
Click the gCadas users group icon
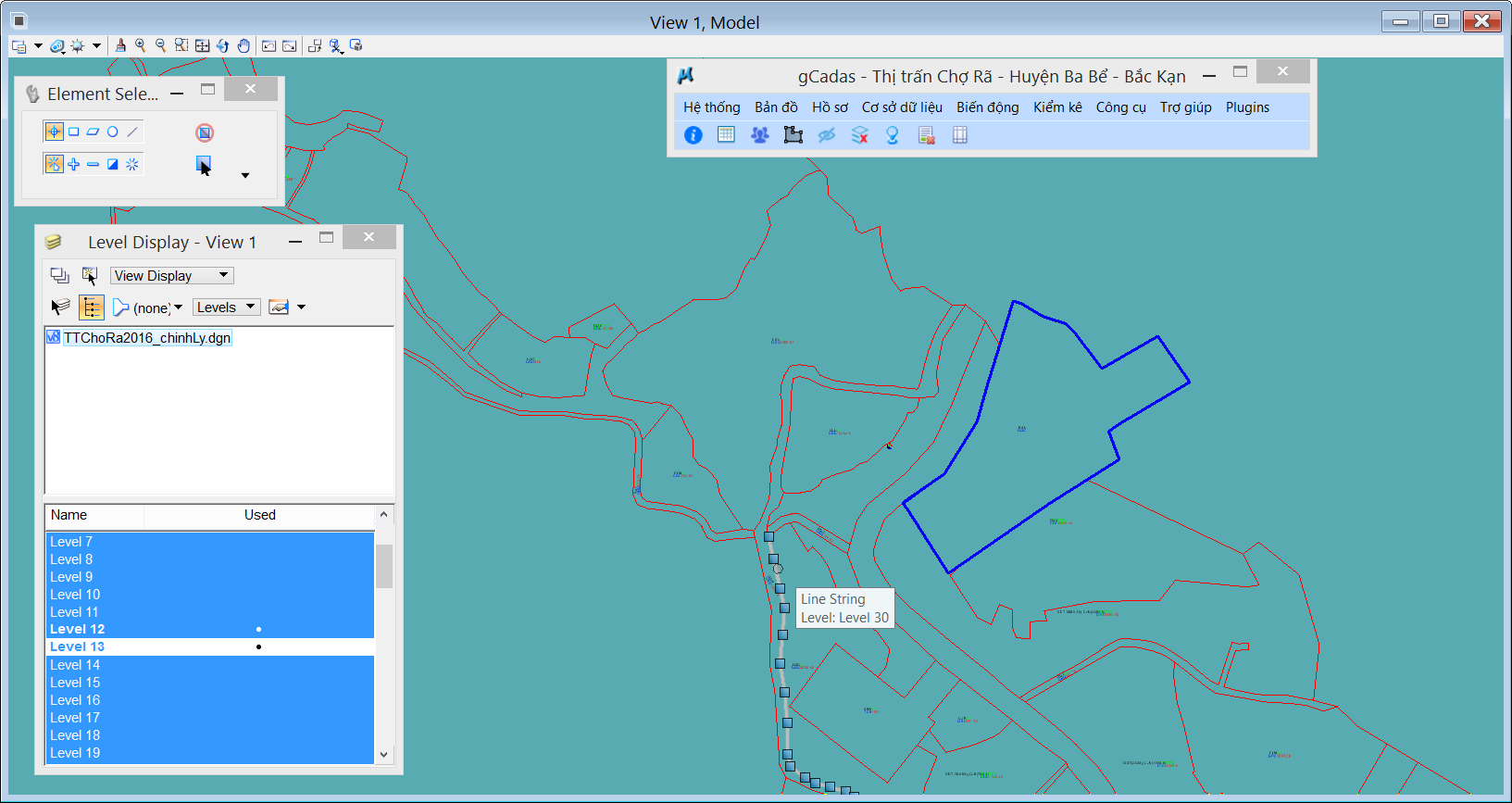click(x=759, y=135)
